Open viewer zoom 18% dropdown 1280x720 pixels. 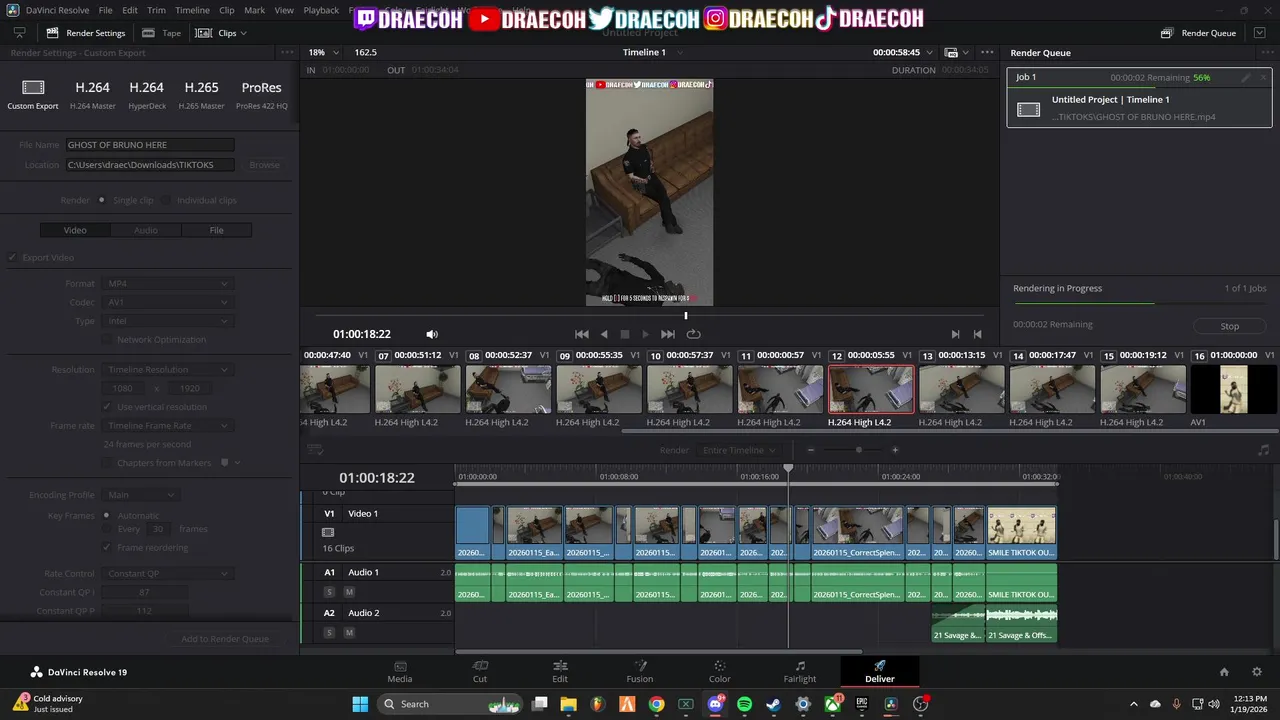323,52
